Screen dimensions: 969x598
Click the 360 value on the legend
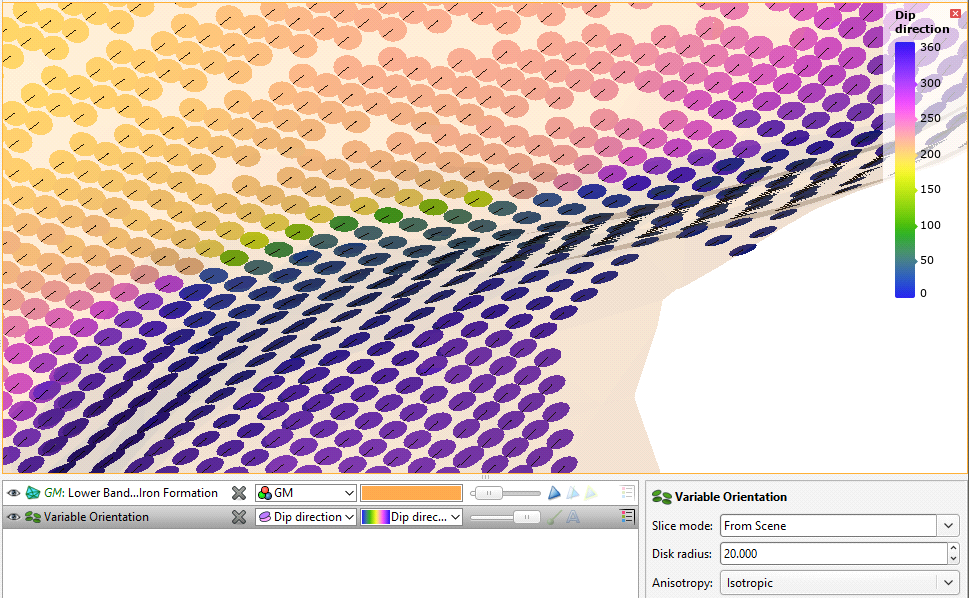click(930, 47)
